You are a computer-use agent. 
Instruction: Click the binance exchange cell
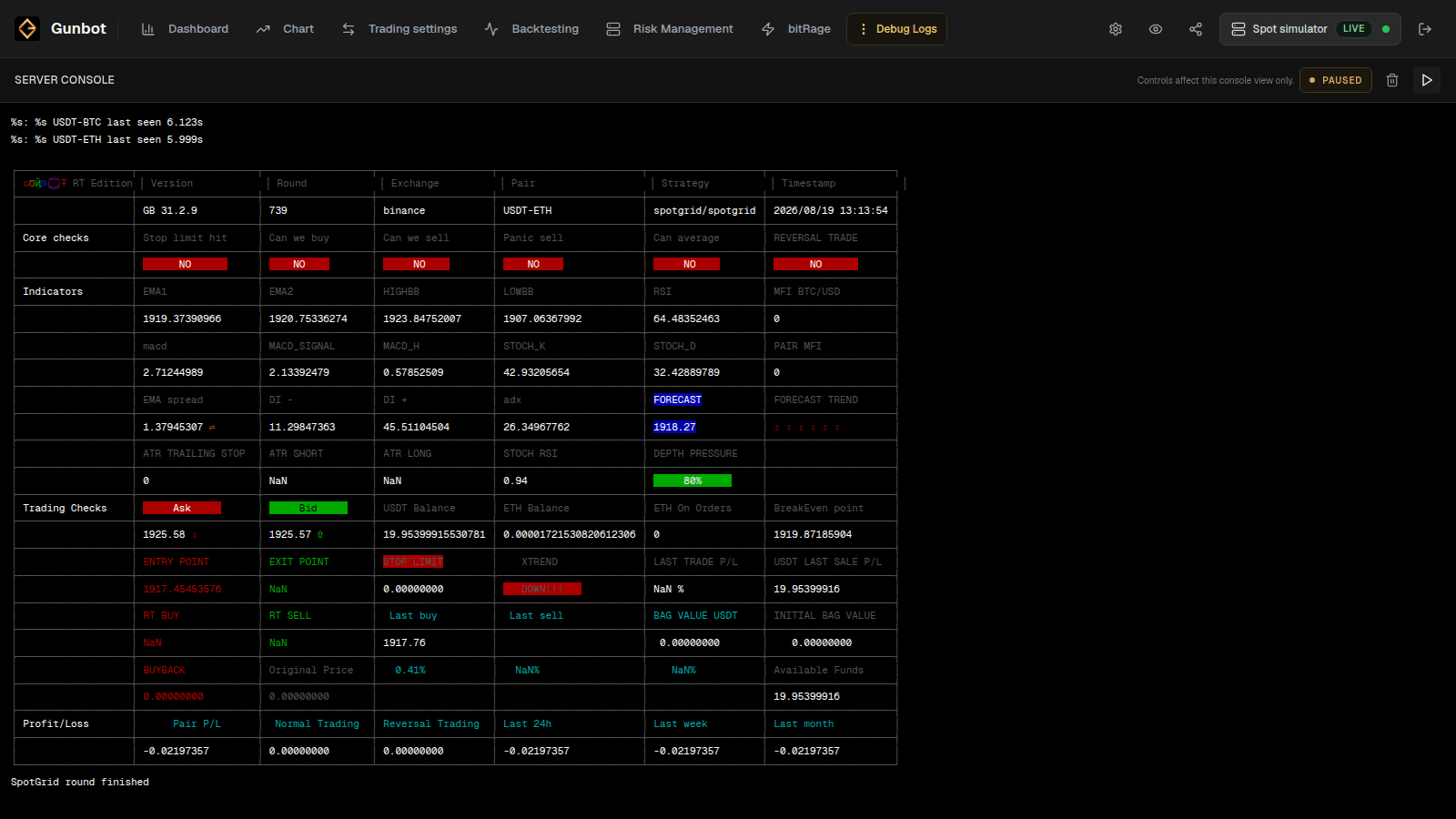[x=404, y=210]
